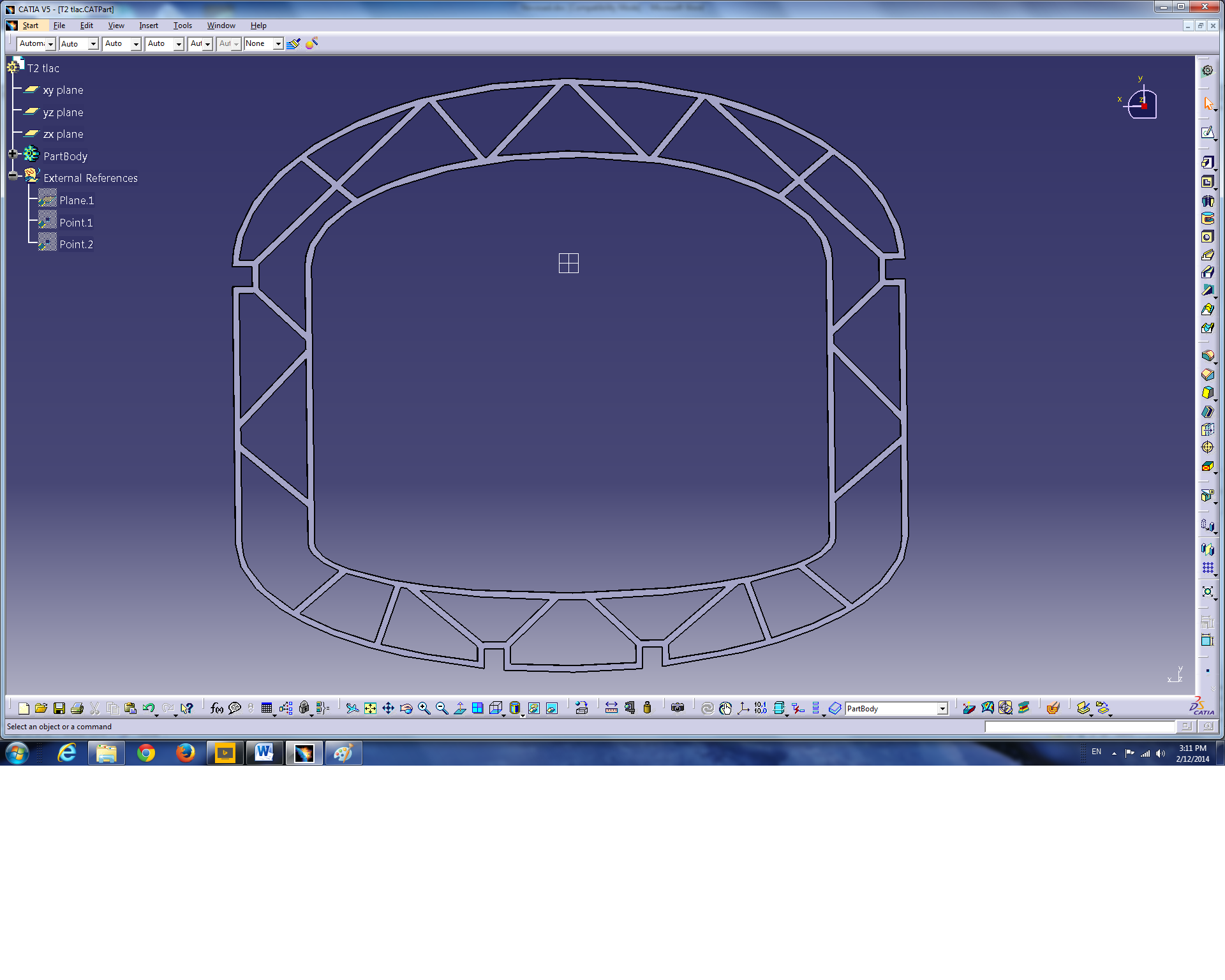This screenshot has width=1225, height=980.
Task: Select Plane.1 in specification tree
Action: [77, 200]
